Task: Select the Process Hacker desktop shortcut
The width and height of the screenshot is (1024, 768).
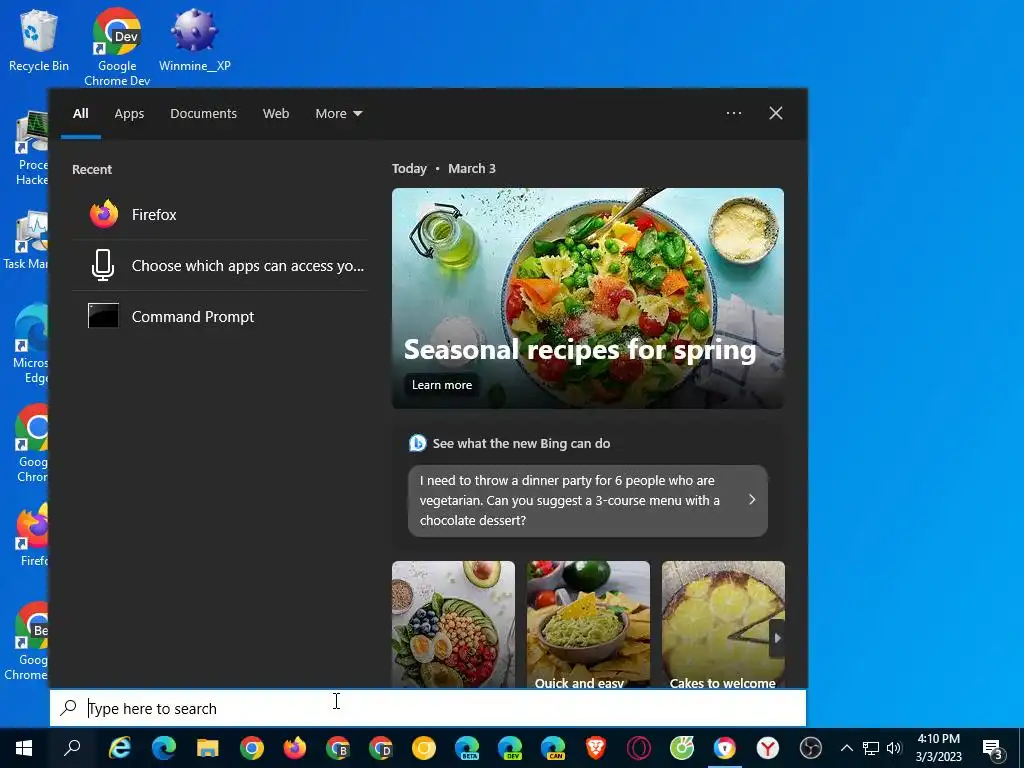Action: point(31,149)
